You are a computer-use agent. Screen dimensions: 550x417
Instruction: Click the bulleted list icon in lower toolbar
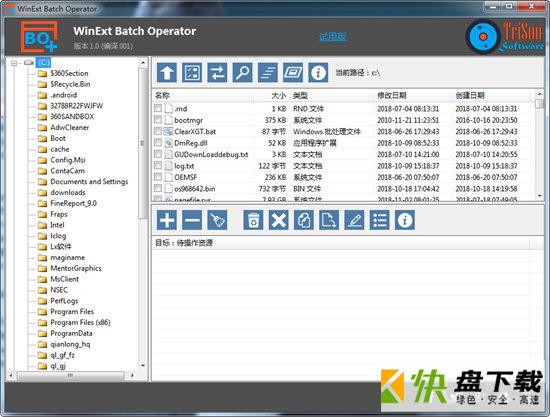tap(380, 220)
